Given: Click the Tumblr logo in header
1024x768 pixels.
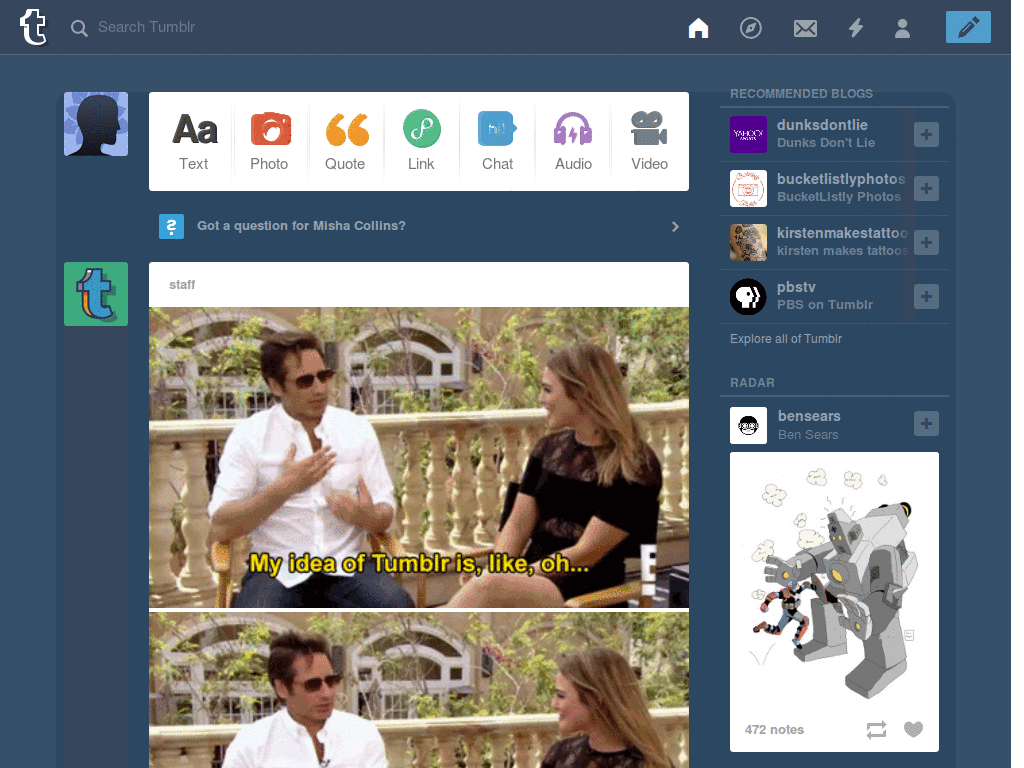Looking at the screenshot, I should 33,27.
